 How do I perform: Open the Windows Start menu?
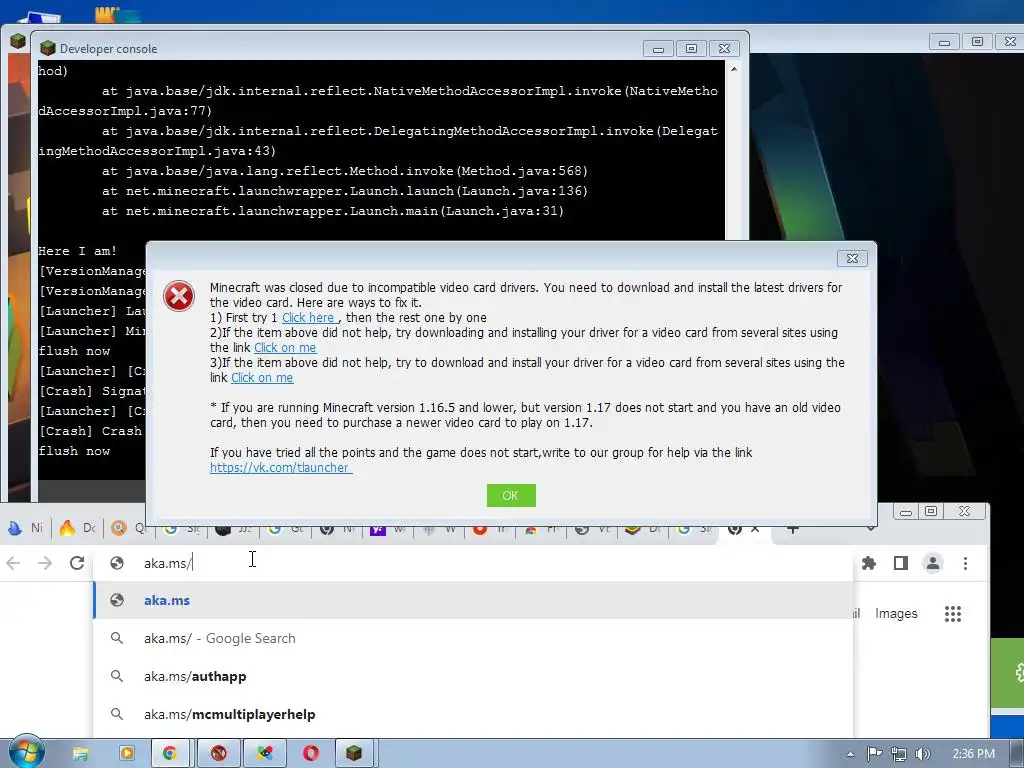[x=25, y=751]
